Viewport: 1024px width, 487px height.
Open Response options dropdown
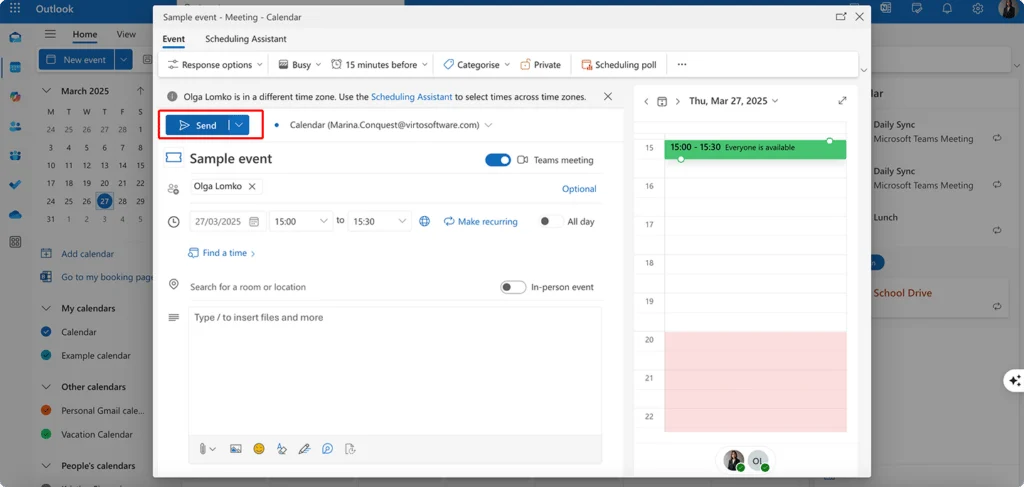point(215,65)
